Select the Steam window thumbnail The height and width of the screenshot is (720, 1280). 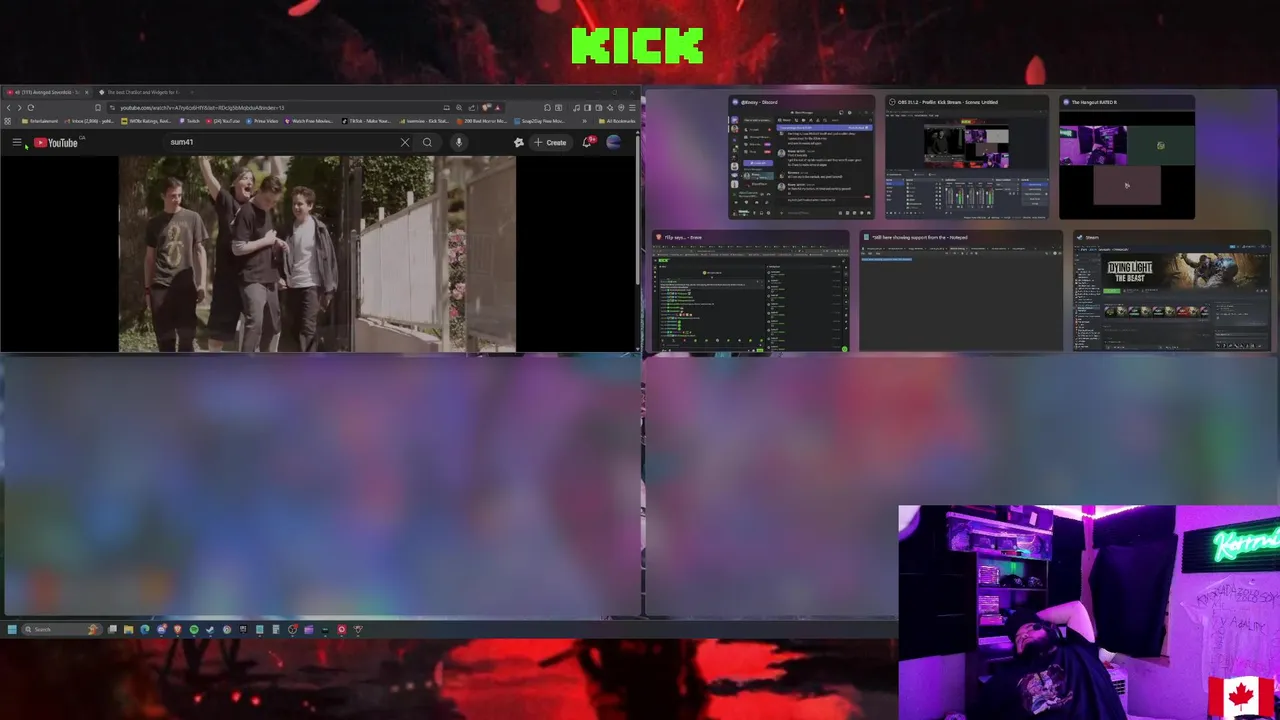click(1172, 292)
